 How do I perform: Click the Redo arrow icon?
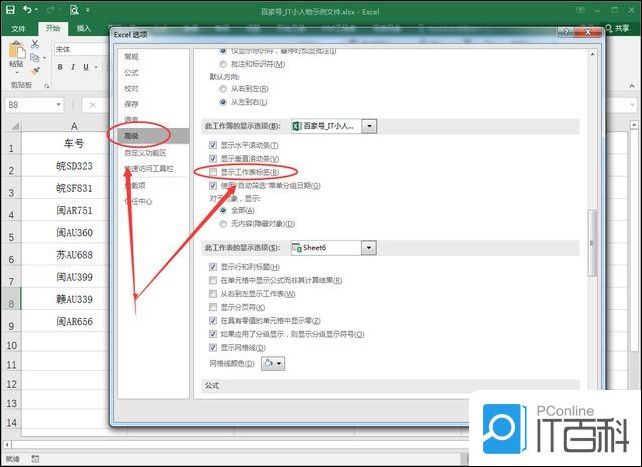(51, 9)
